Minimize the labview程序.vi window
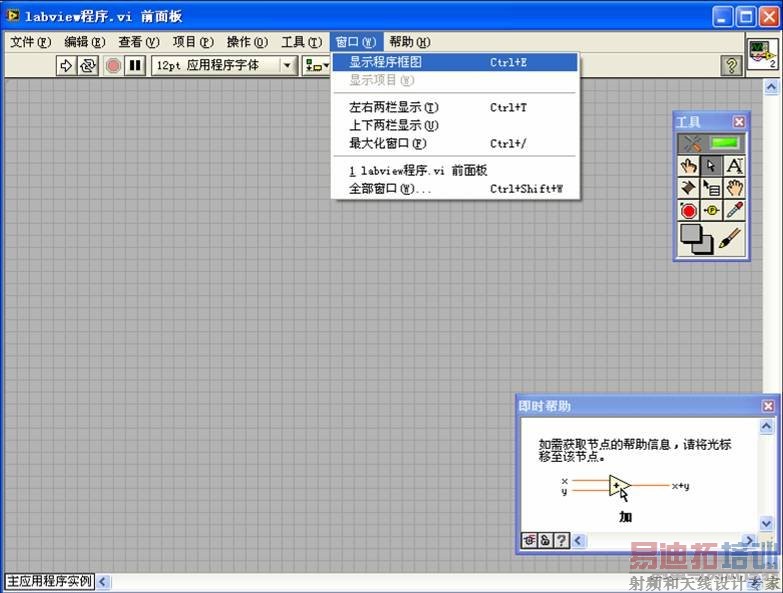Screen dimensions: 783x593 [722, 17]
